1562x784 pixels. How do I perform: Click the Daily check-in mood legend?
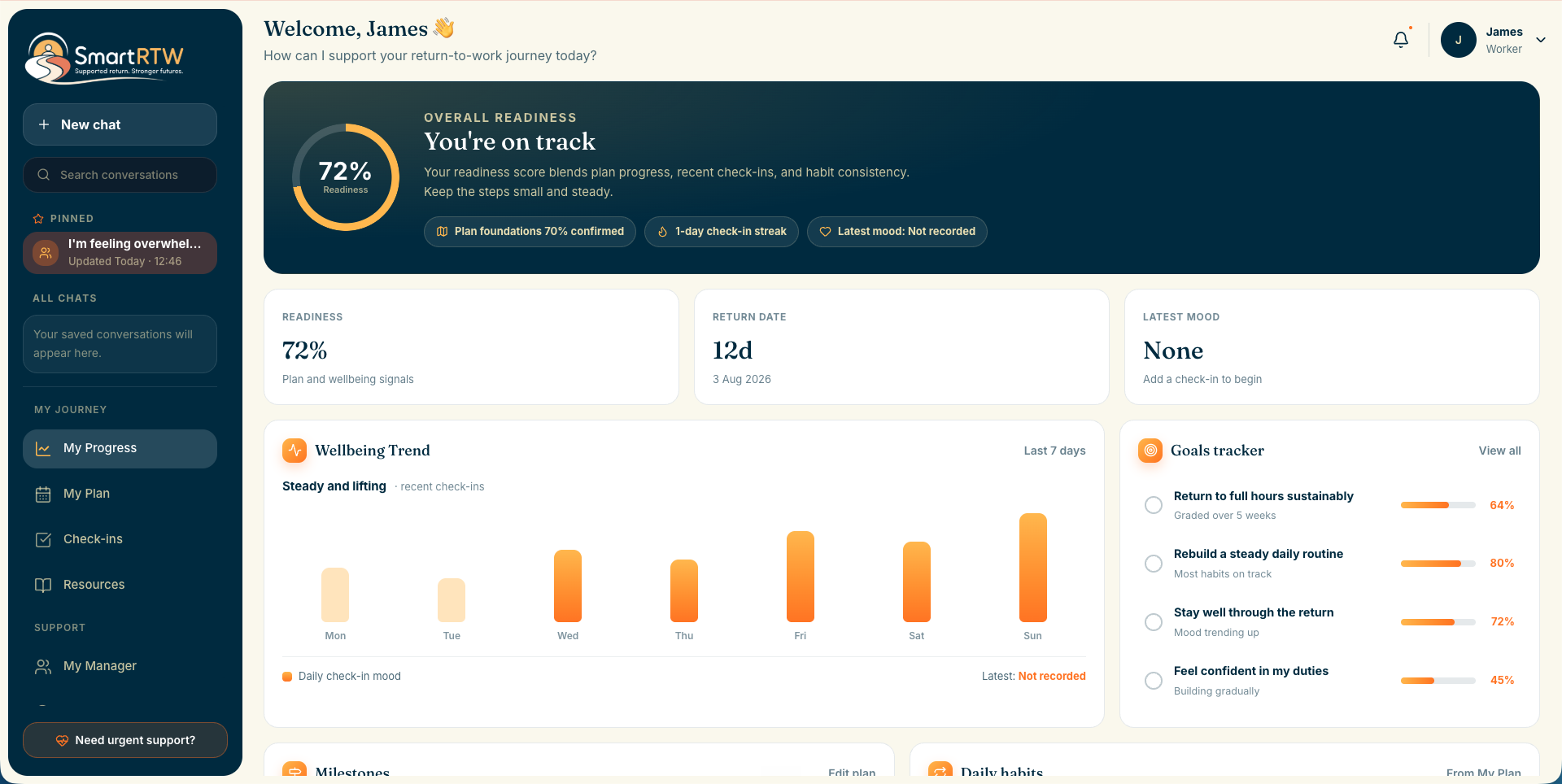click(x=342, y=677)
